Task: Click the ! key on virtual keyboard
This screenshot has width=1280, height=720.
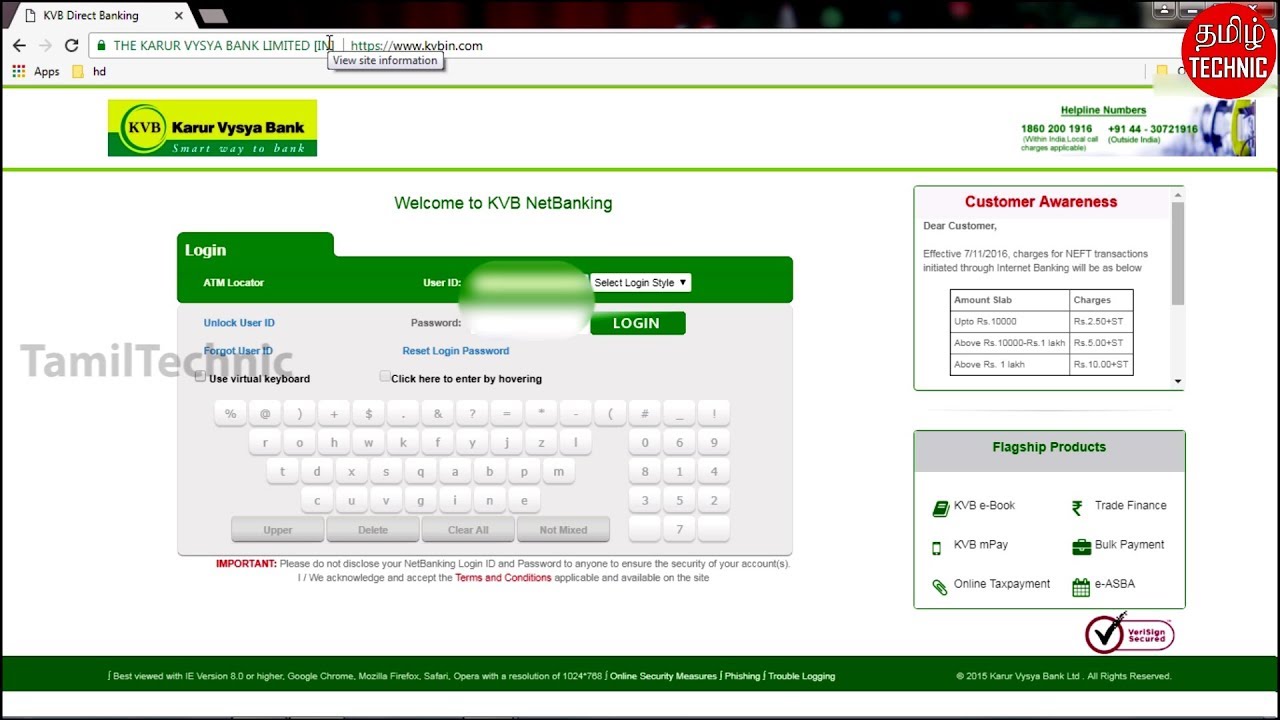Action: click(x=714, y=414)
